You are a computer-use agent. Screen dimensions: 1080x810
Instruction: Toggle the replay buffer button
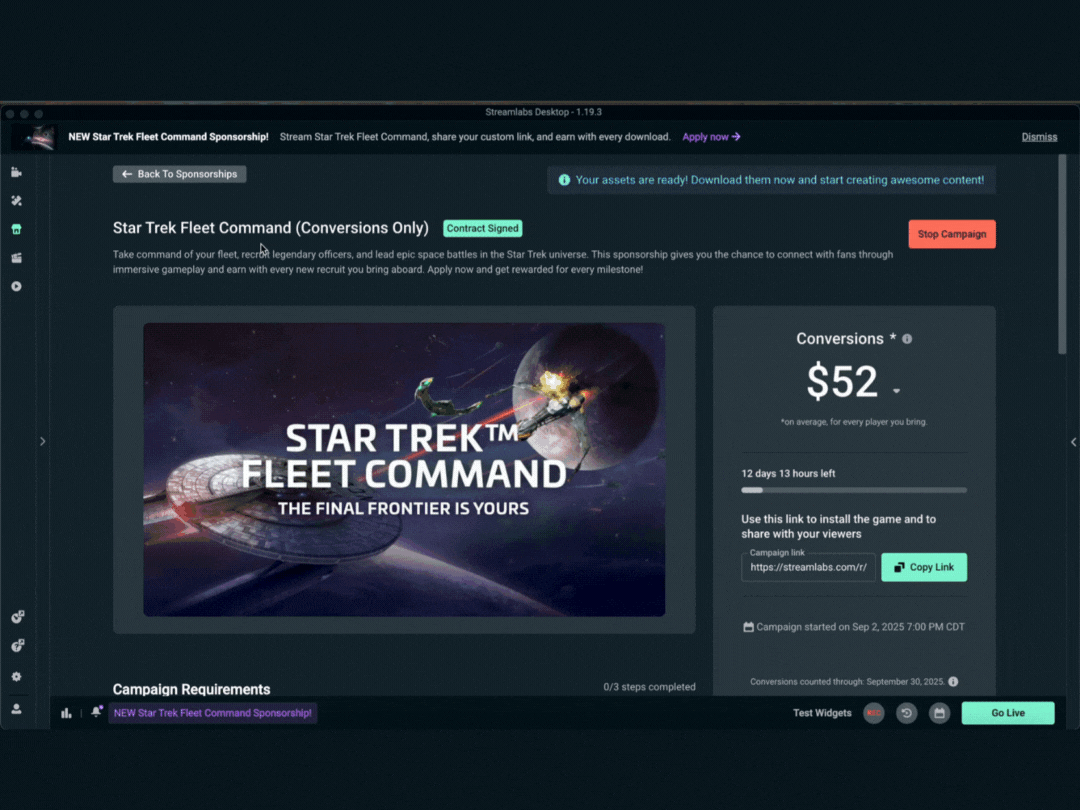tap(906, 713)
